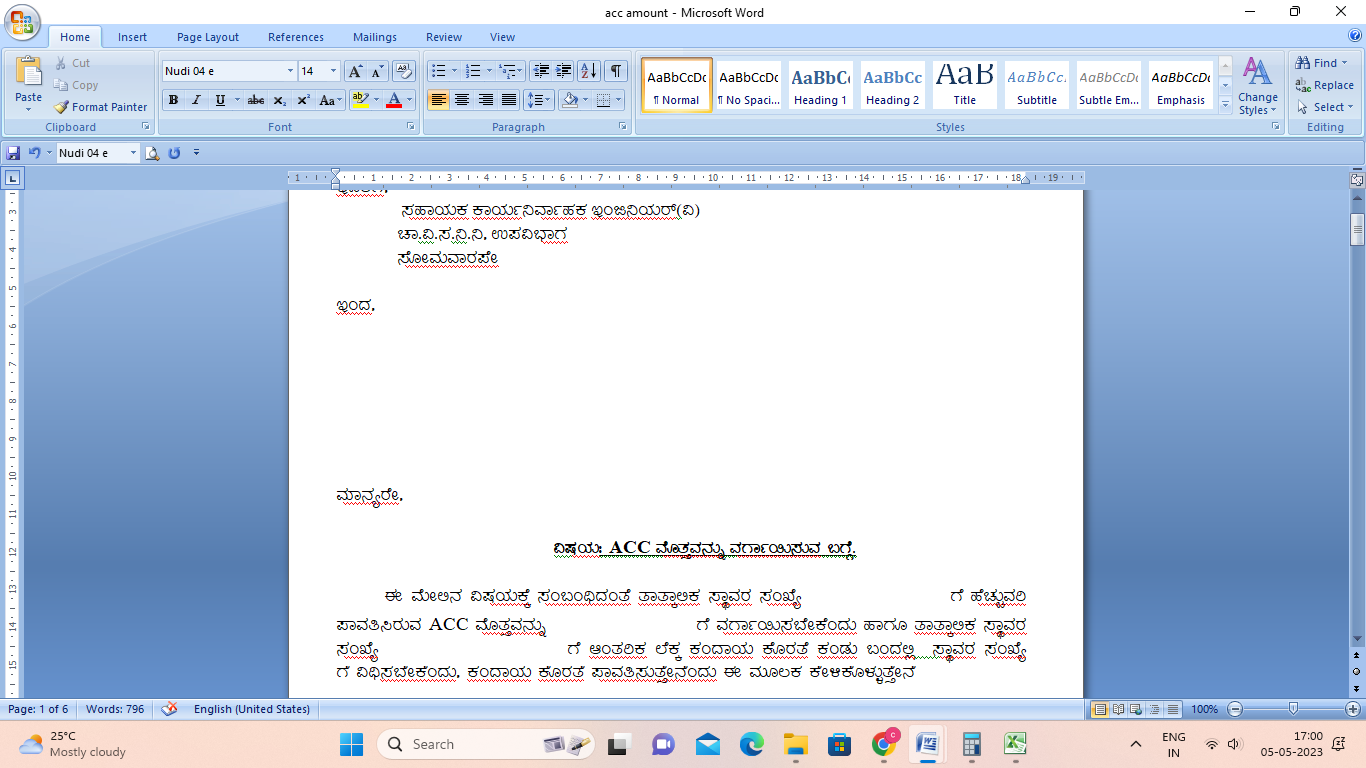
Task: Click the text highlight color button
Action: click(x=361, y=100)
